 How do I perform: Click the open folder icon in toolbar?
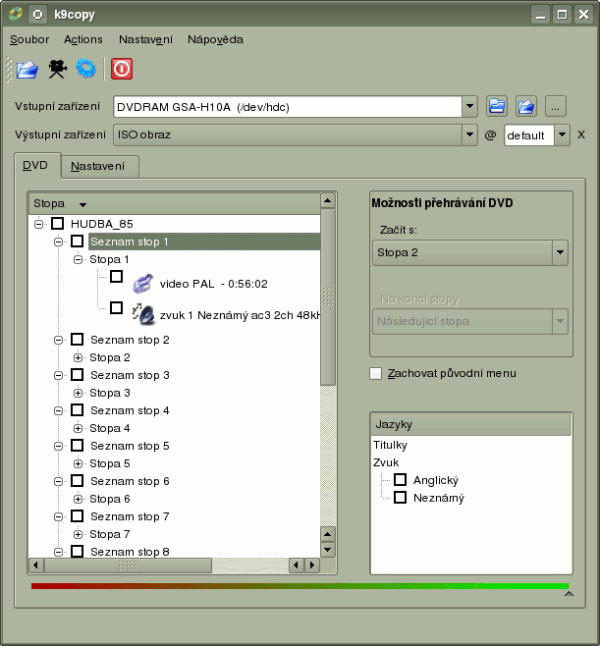(27, 69)
